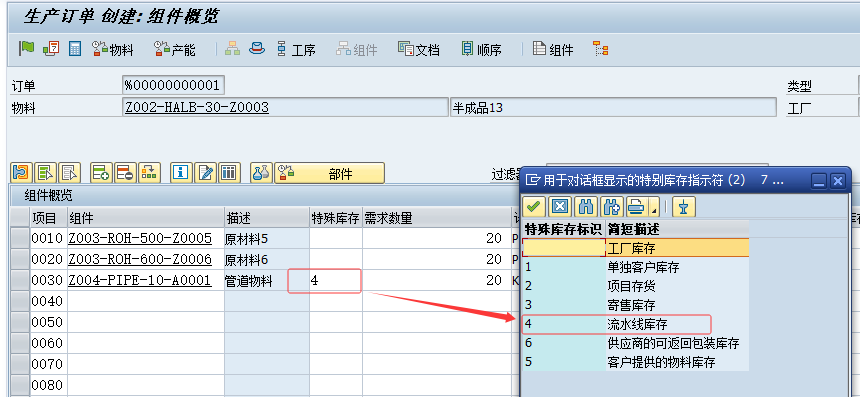Click the icon left of the calculator

(x=51, y=49)
